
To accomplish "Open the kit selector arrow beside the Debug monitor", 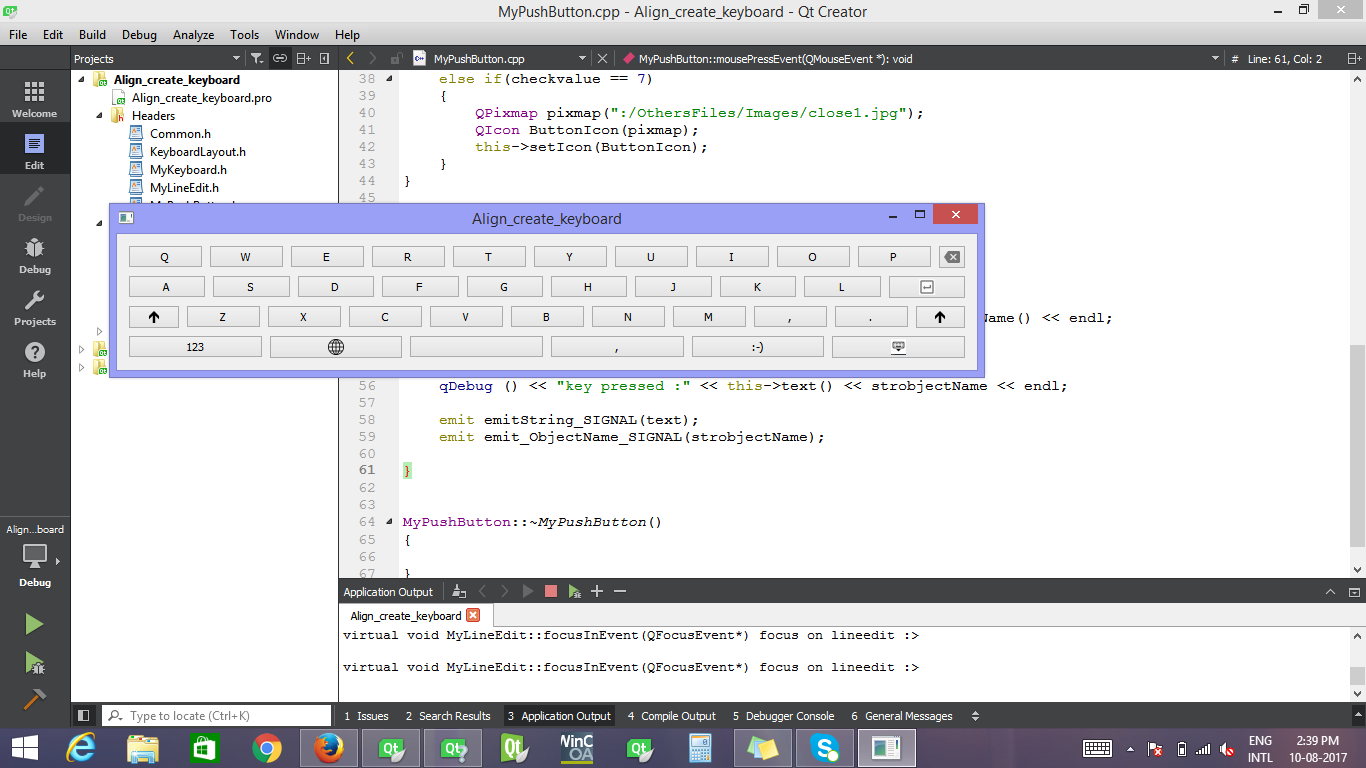I will point(57,561).
